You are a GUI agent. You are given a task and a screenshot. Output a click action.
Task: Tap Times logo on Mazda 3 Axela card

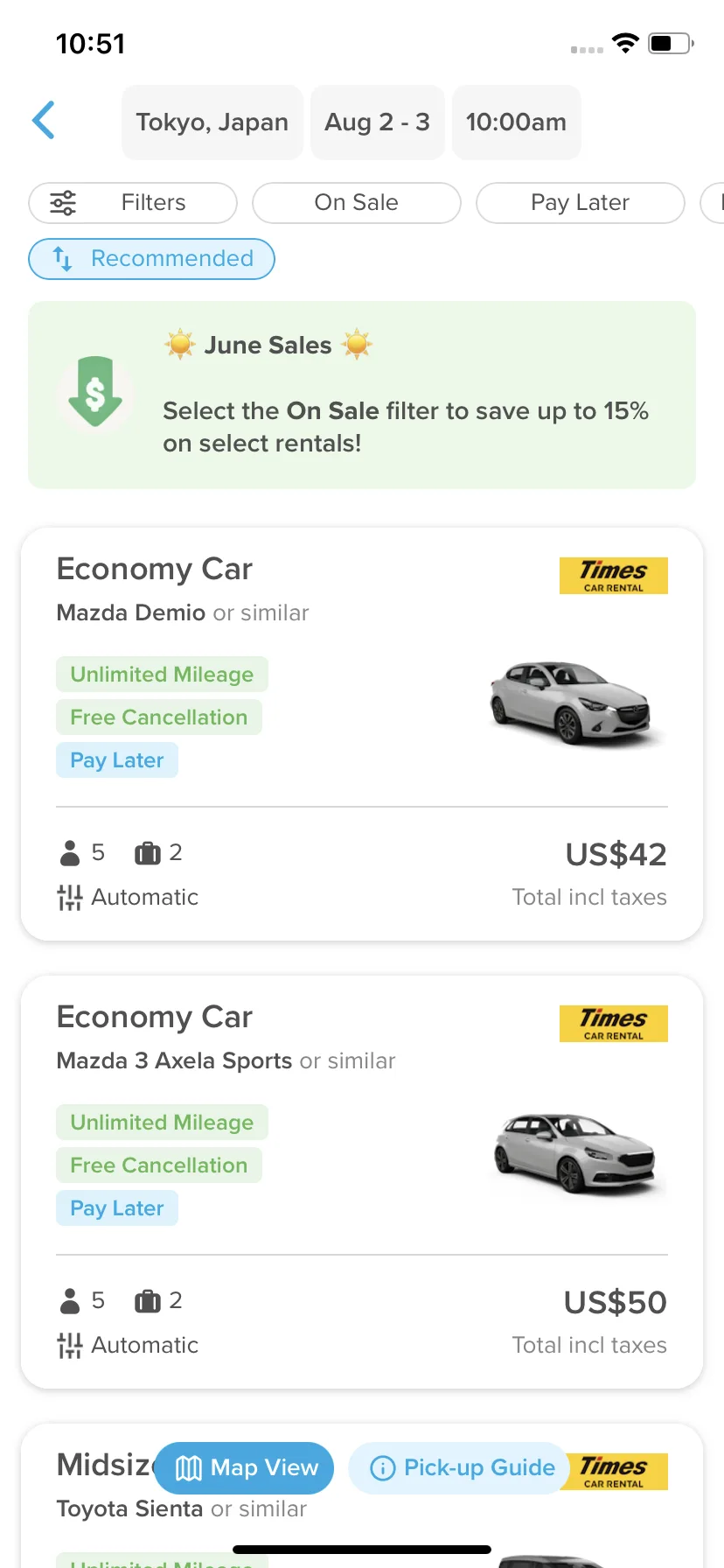(614, 1024)
